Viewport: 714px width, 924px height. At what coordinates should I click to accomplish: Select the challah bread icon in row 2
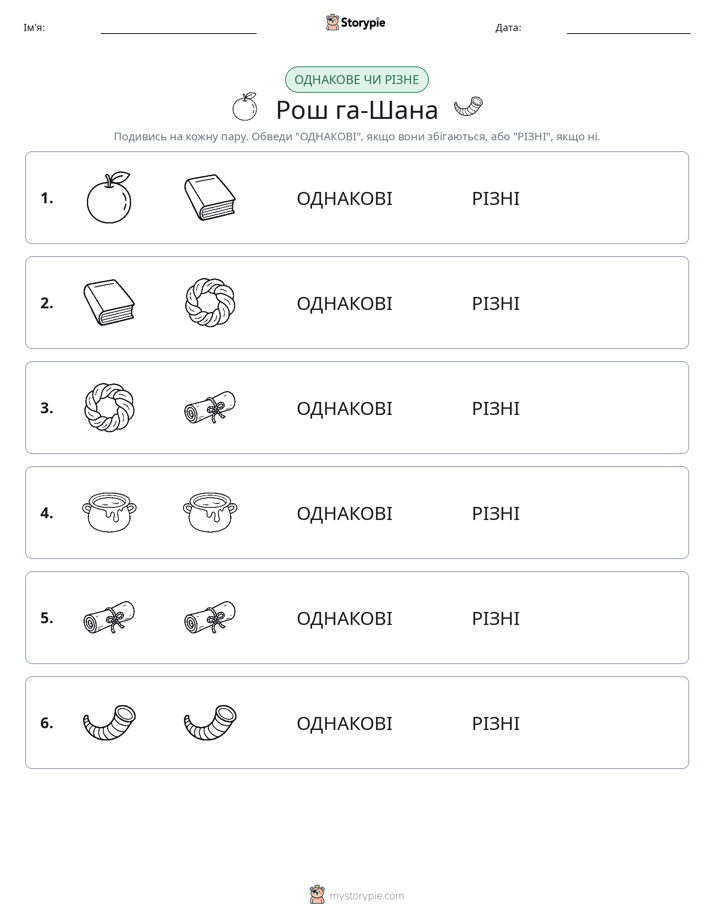[x=210, y=302]
